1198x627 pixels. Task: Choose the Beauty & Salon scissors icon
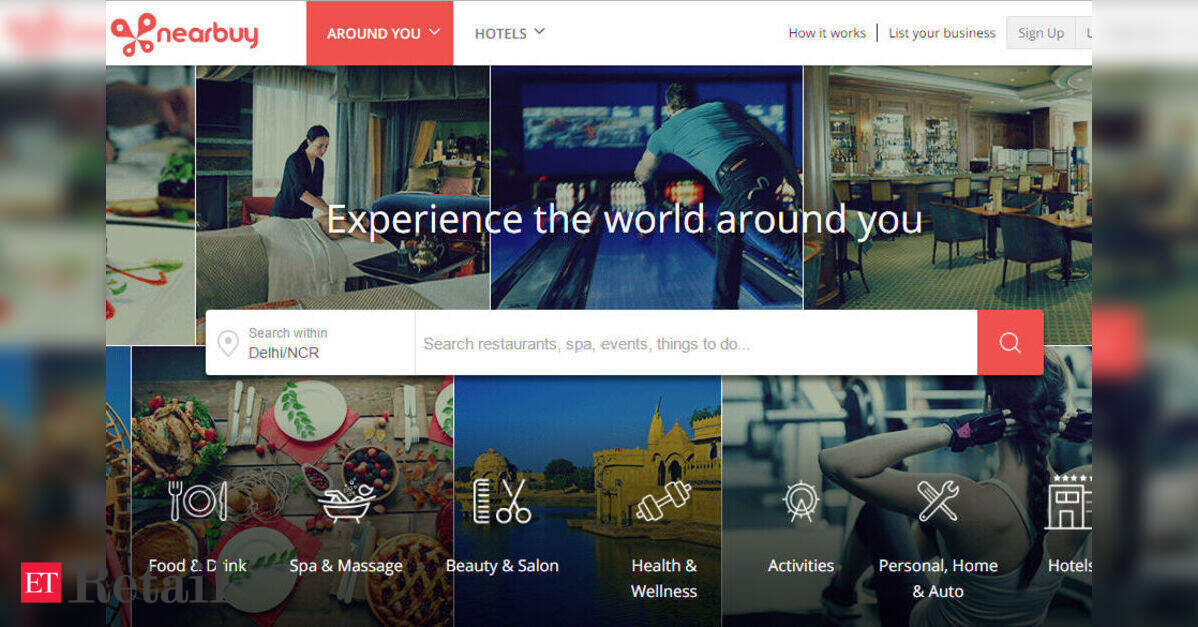coord(502,501)
